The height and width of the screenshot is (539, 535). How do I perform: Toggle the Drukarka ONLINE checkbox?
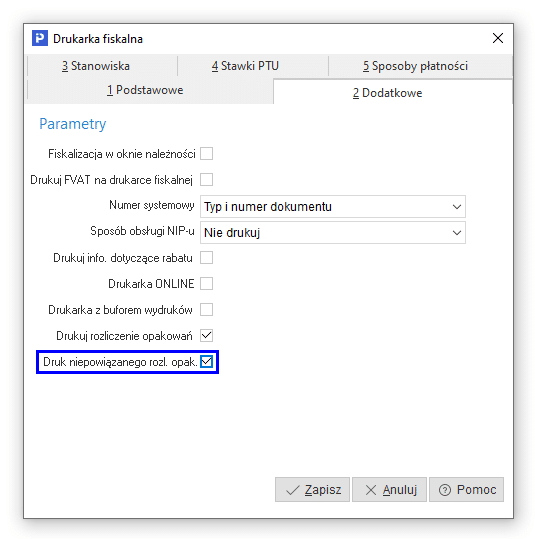coord(206,284)
